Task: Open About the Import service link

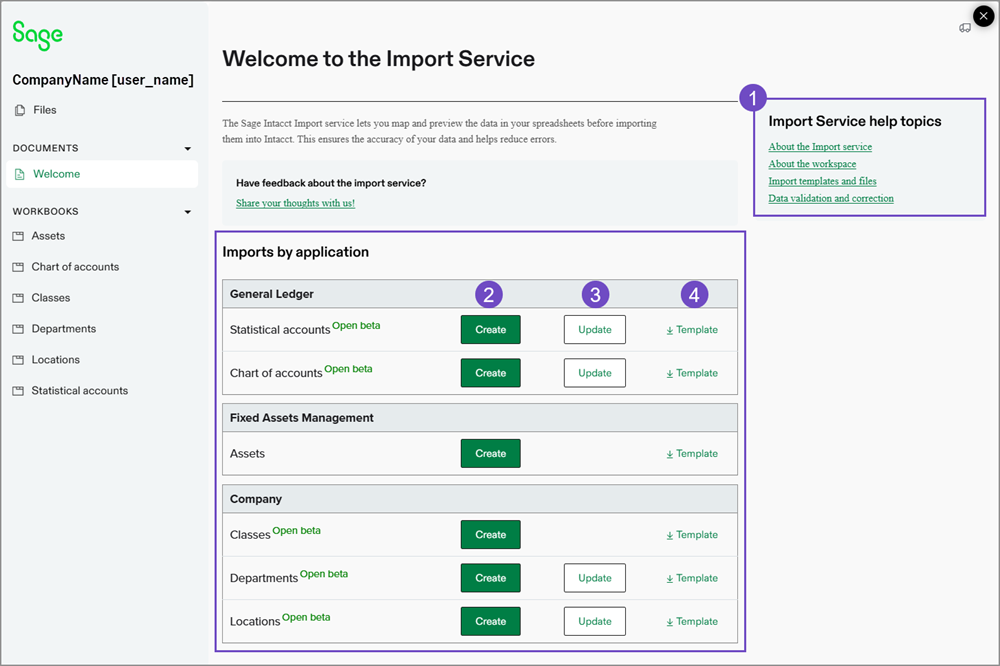Action: point(819,147)
